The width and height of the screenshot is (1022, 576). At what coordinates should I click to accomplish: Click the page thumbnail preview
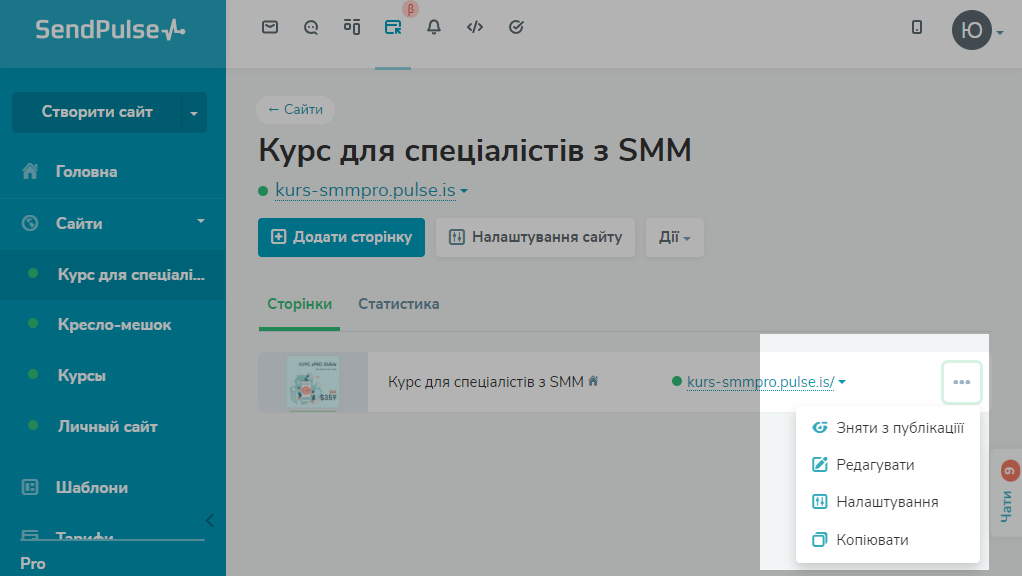[313, 382]
